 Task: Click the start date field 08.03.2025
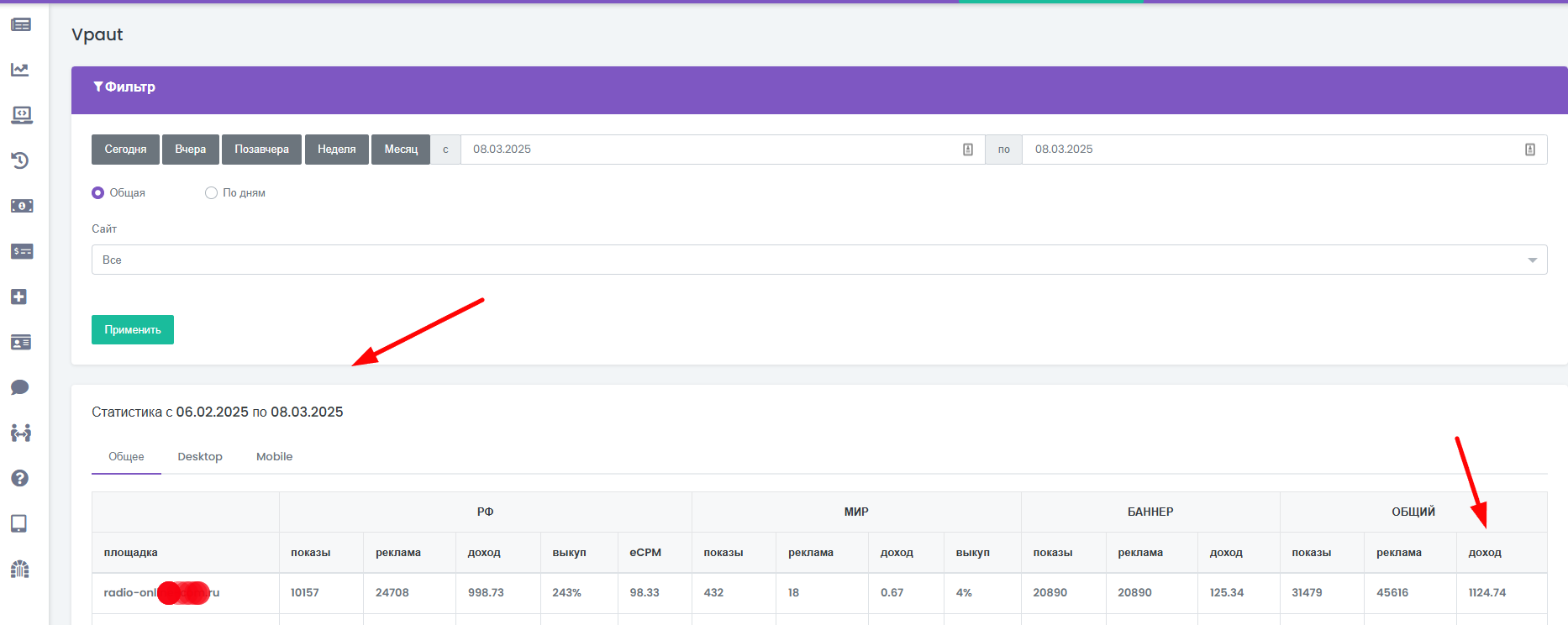click(723, 150)
